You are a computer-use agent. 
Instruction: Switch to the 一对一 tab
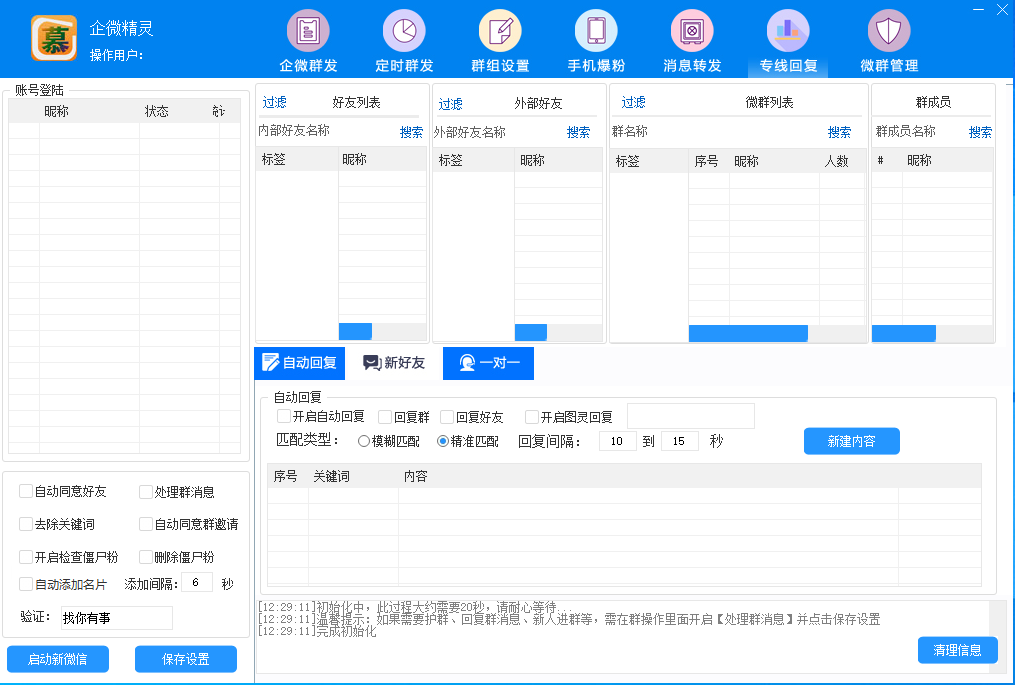tap(488, 363)
